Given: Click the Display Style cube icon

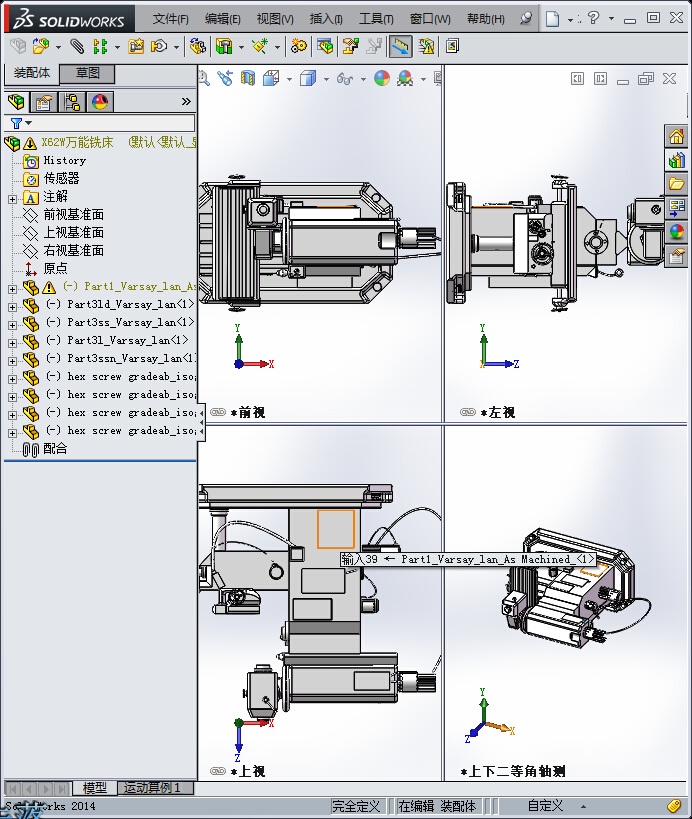Looking at the screenshot, I should point(308,78).
